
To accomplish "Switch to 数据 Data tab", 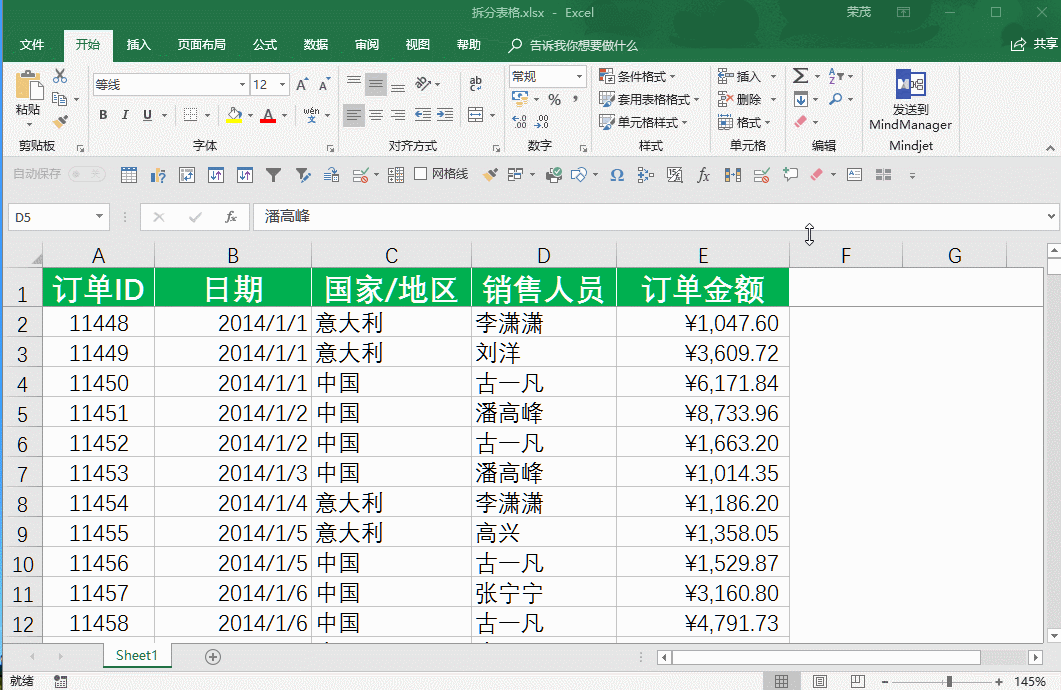I will pos(315,45).
